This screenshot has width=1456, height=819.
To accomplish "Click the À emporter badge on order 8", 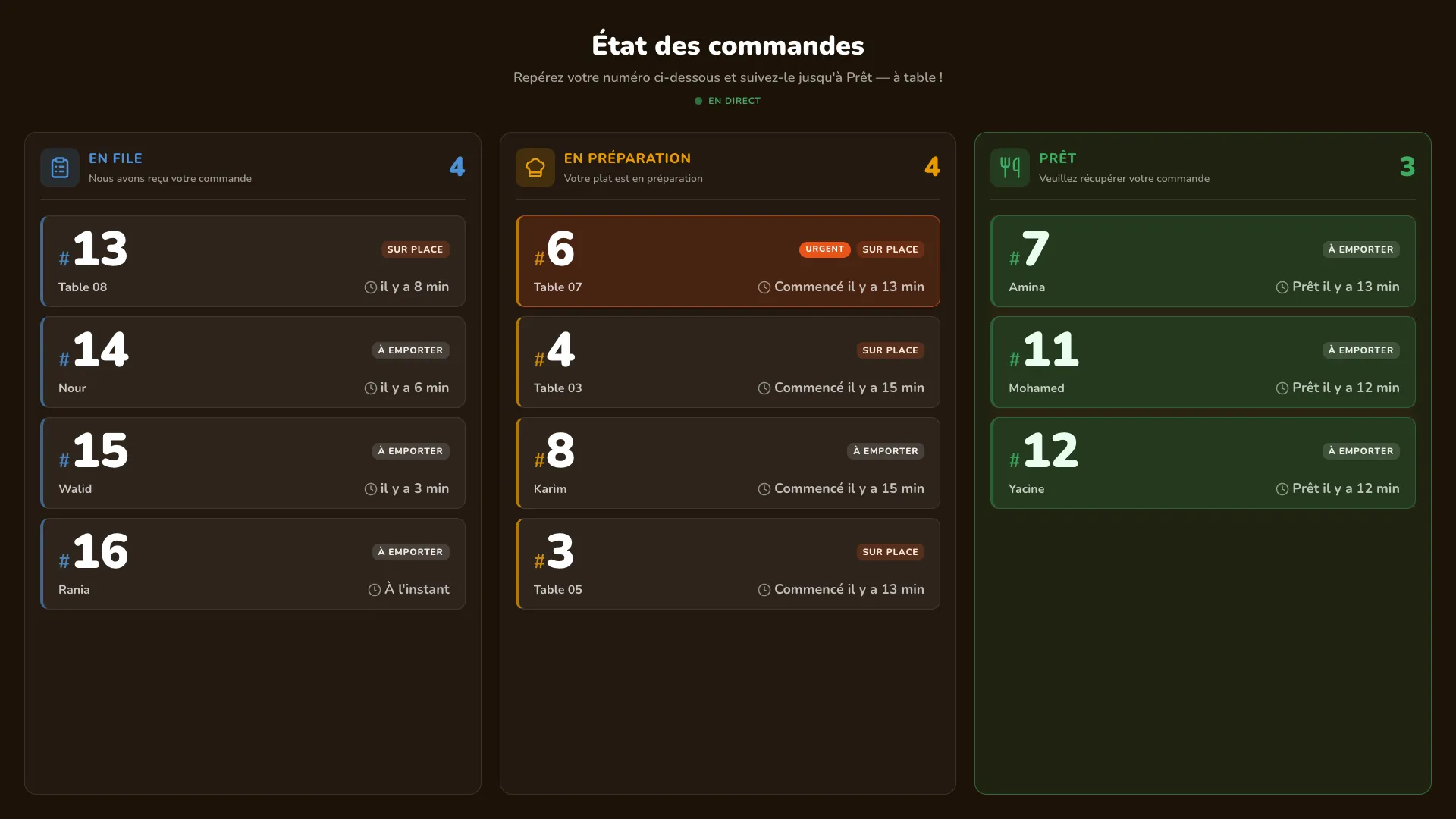I will pyautogui.click(x=886, y=451).
